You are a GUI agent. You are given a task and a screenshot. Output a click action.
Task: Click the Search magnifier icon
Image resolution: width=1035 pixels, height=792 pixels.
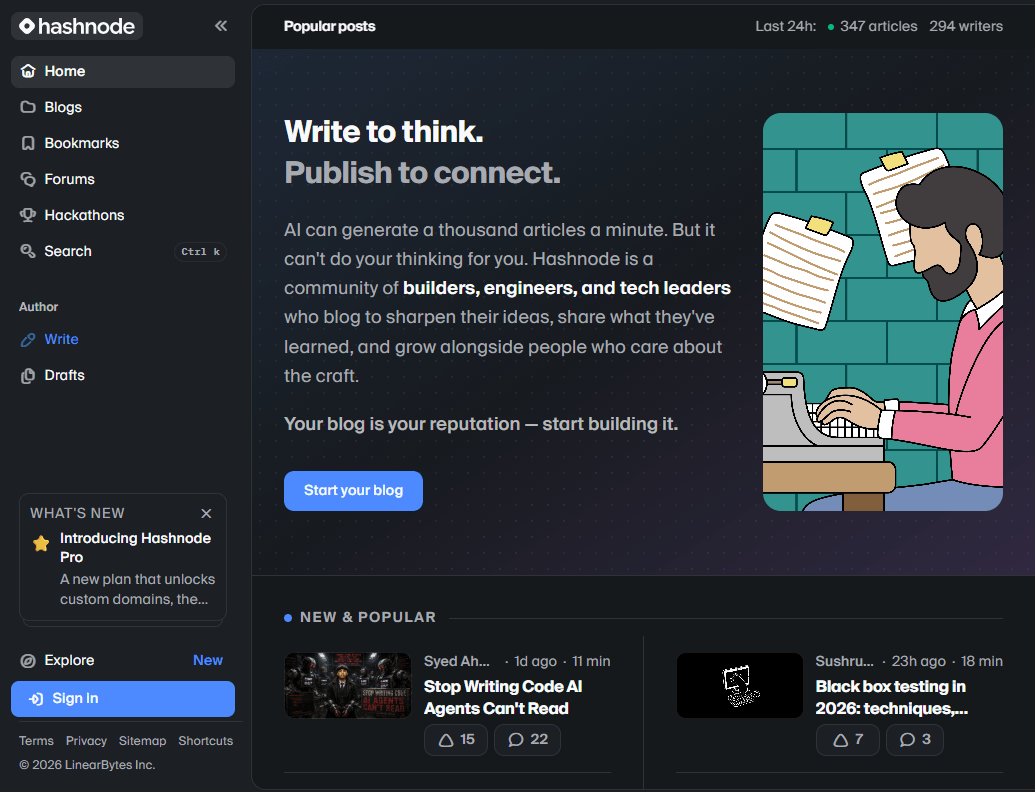pos(28,251)
